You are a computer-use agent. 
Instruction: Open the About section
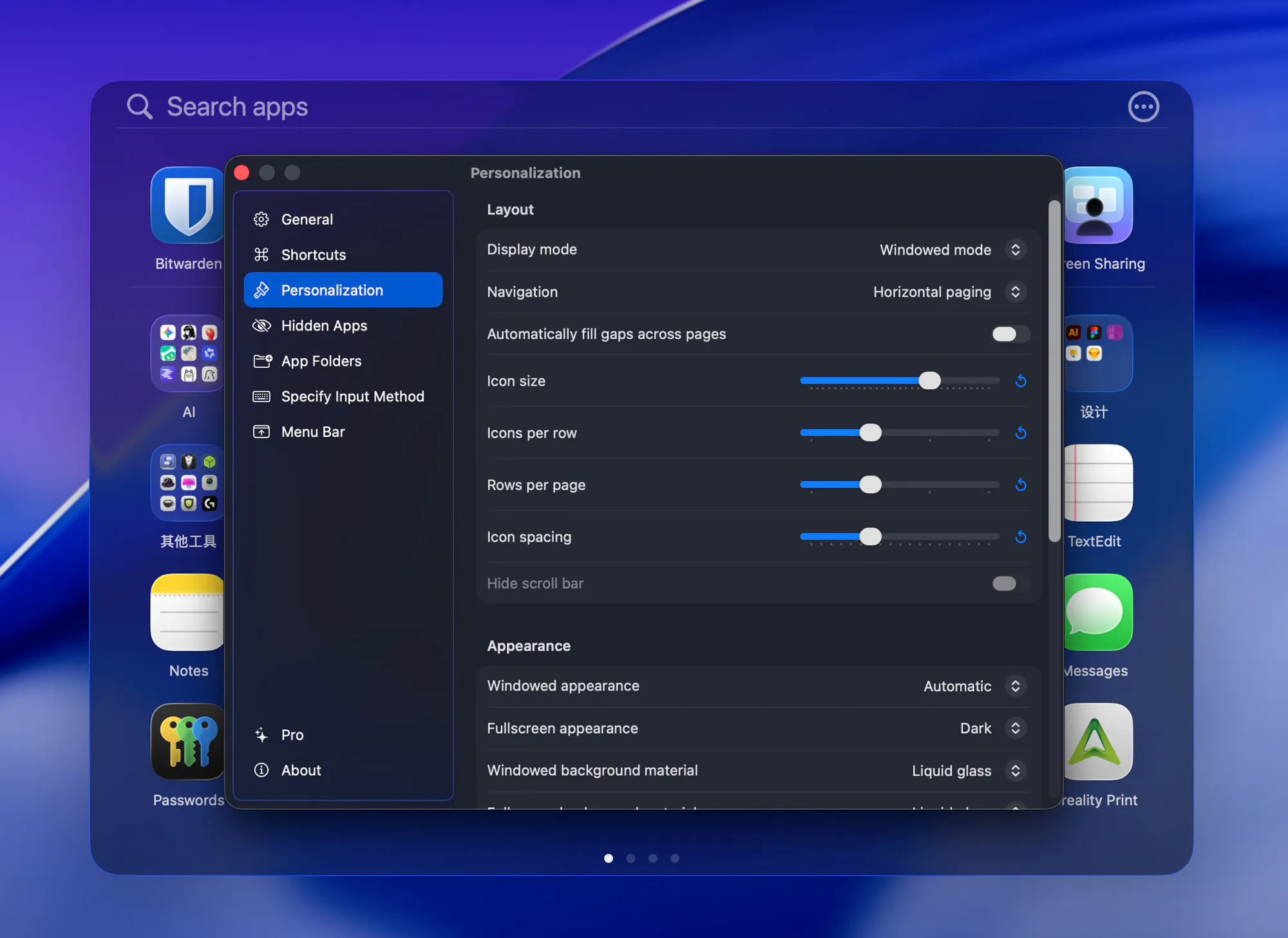[x=343, y=770]
